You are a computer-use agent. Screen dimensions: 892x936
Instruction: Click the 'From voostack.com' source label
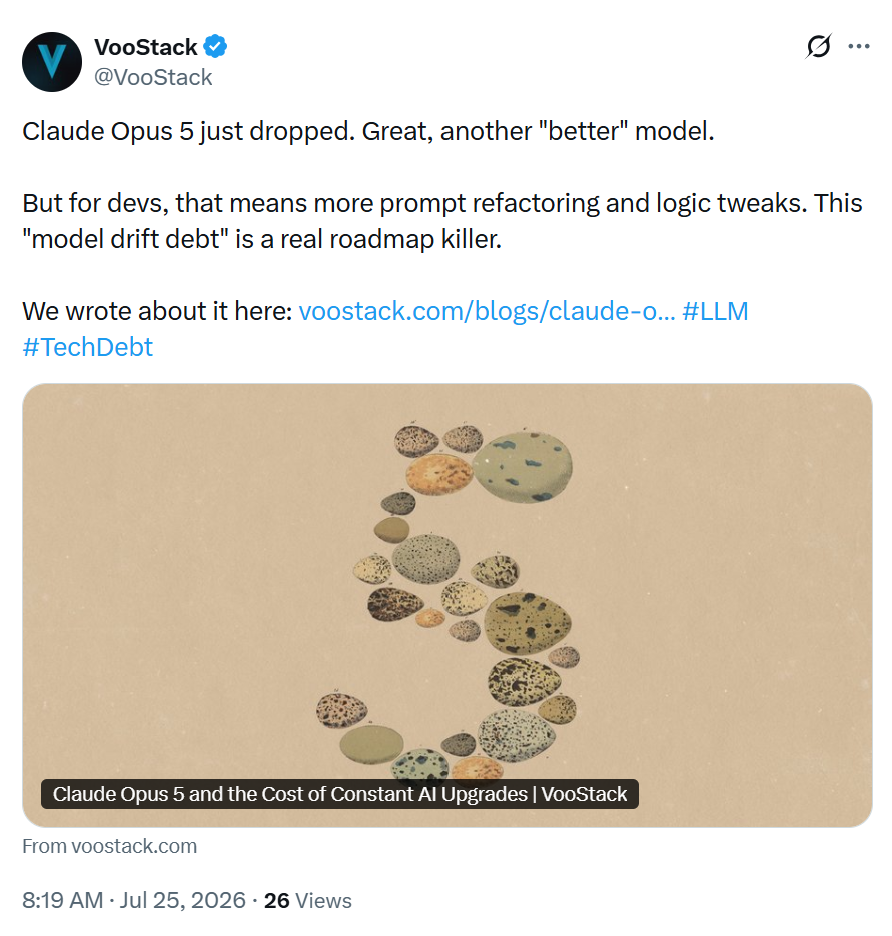pos(109,846)
